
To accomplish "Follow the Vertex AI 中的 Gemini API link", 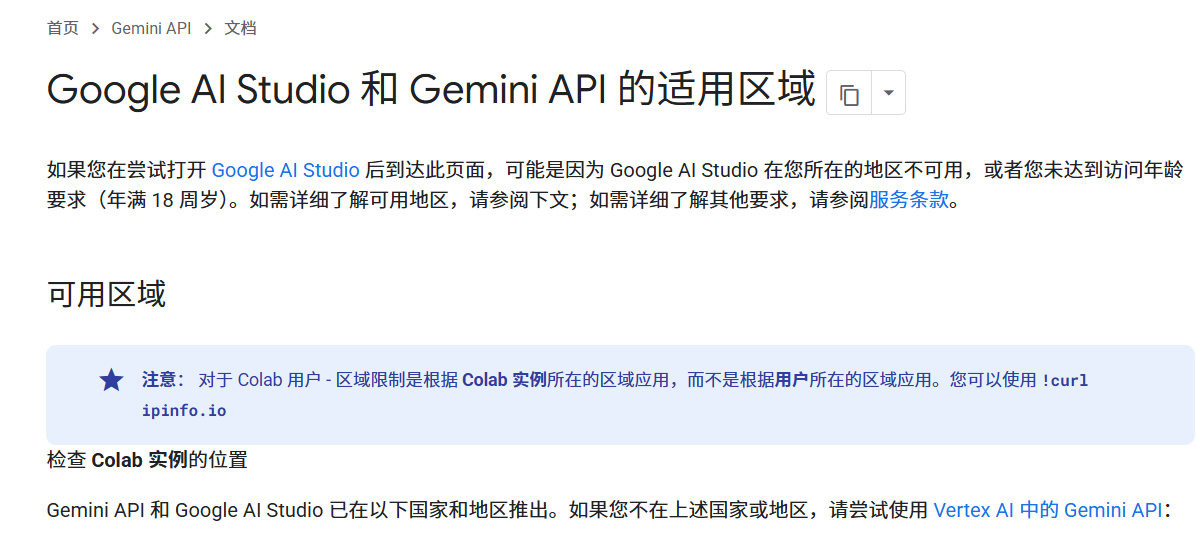I will [x=1047, y=510].
